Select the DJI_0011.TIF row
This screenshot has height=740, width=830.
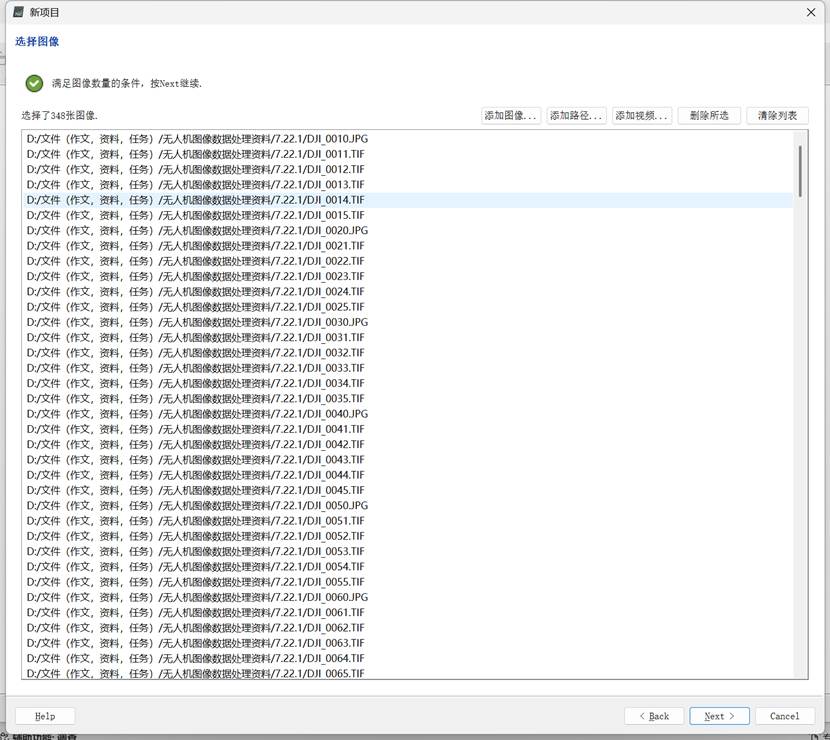pos(409,154)
